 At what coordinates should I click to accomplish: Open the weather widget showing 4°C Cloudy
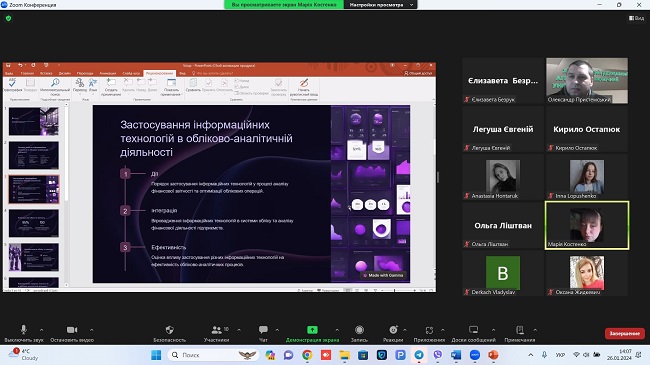coord(24,354)
